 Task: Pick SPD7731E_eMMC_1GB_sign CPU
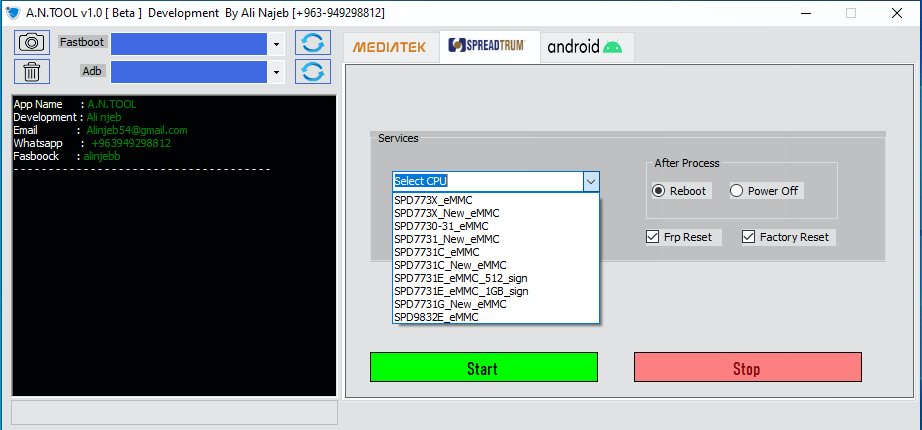[496, 291]
